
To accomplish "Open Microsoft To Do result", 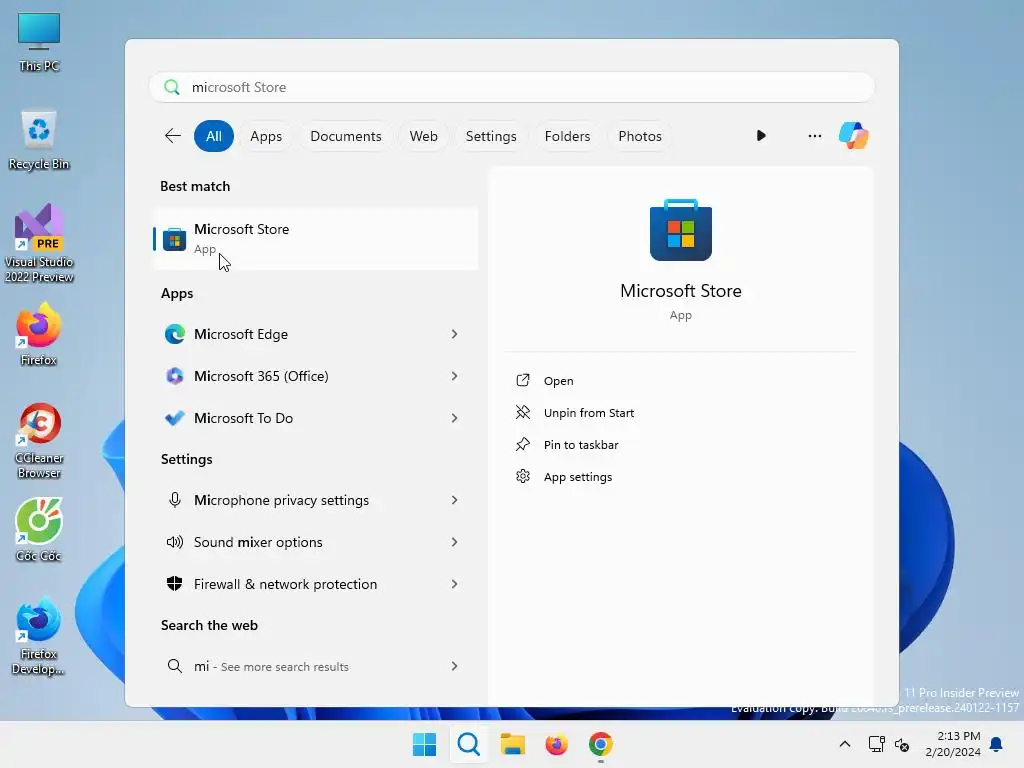I will coord(315,418).
